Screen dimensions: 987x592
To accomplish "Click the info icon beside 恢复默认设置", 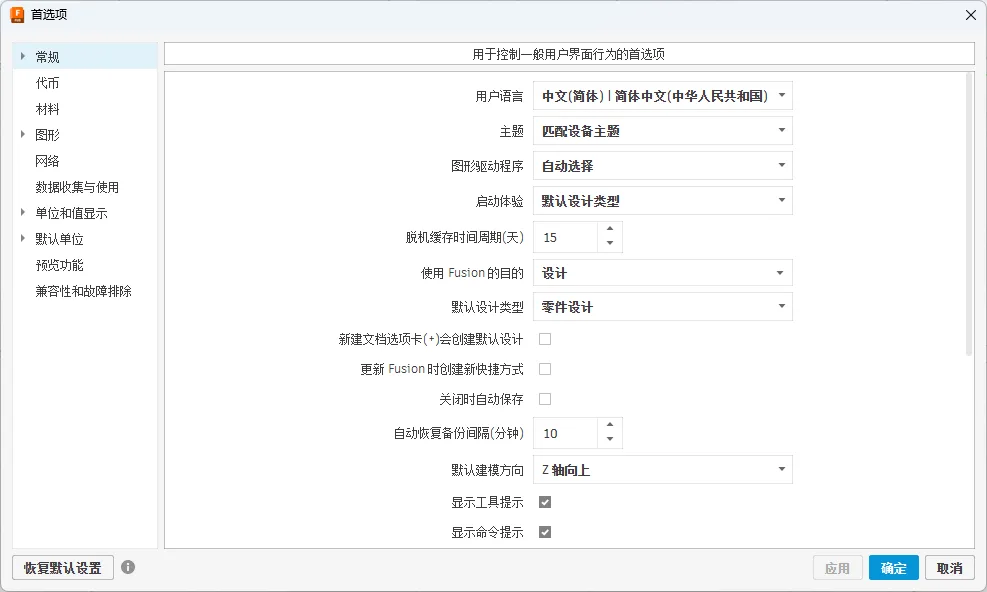I will [128, 567].
